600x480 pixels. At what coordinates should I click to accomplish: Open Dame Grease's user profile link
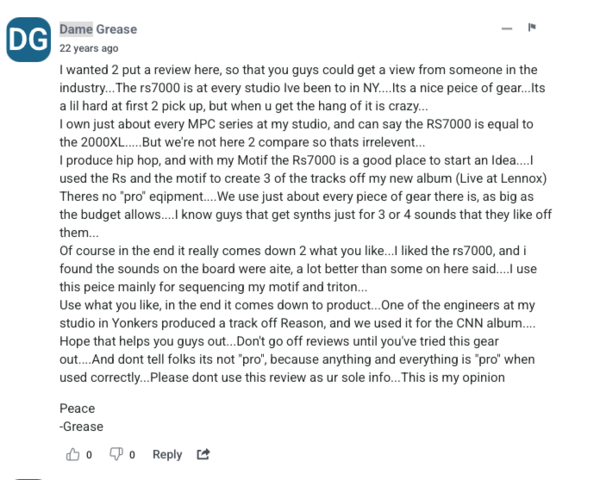point(98,29)
